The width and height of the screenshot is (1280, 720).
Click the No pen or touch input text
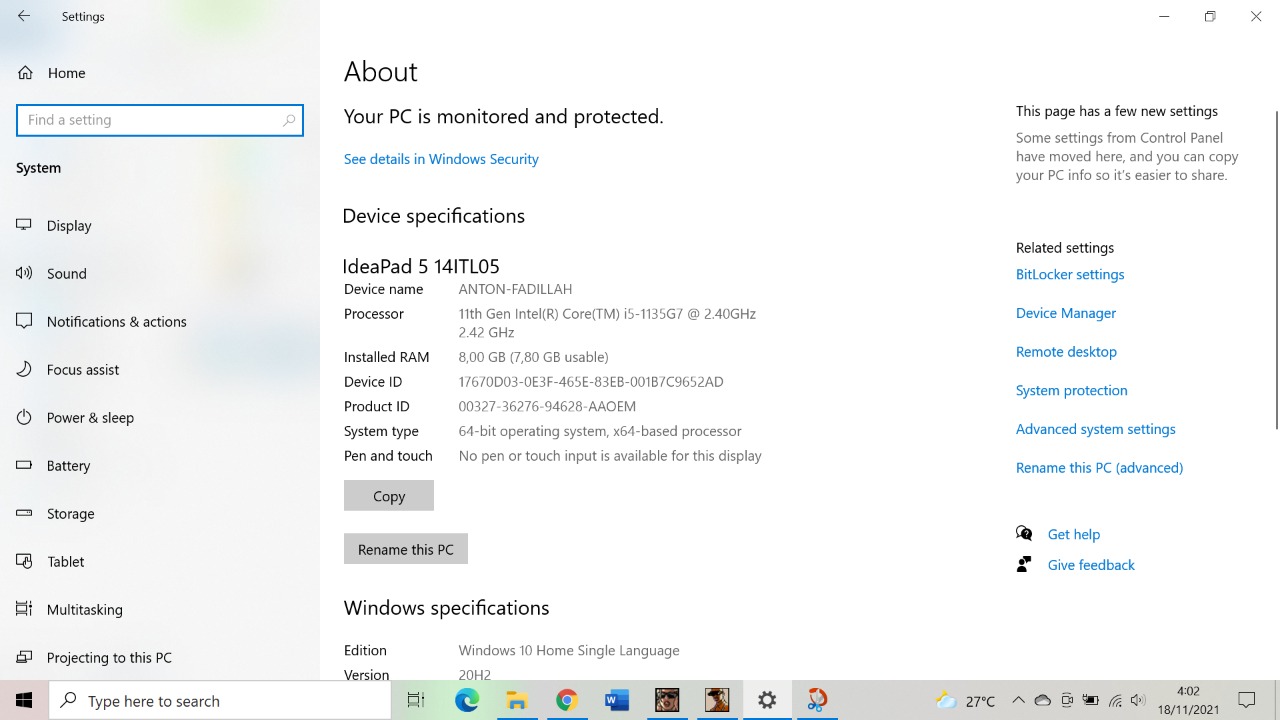610,456
